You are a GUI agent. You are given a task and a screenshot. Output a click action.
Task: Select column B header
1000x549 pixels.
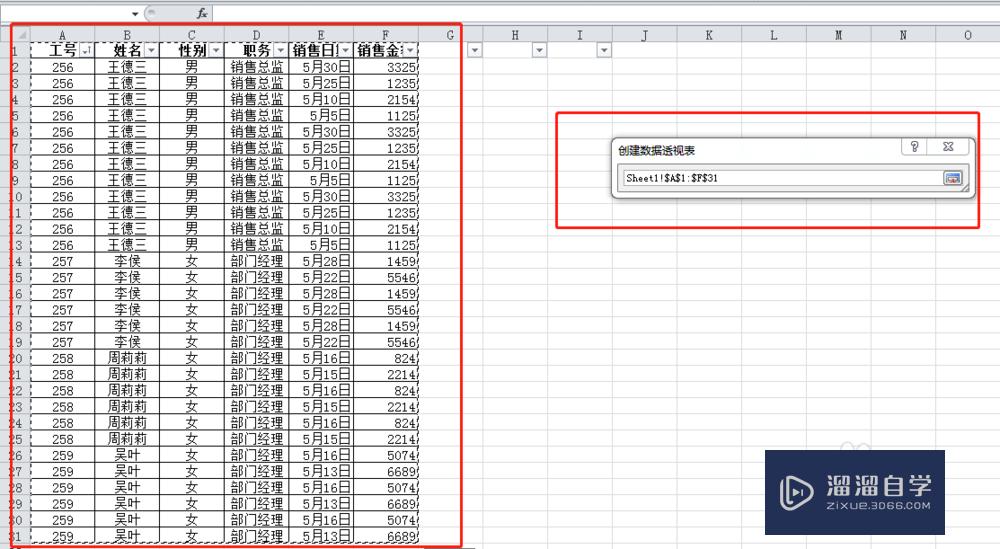pyautogui.click(x=127, y=35)
